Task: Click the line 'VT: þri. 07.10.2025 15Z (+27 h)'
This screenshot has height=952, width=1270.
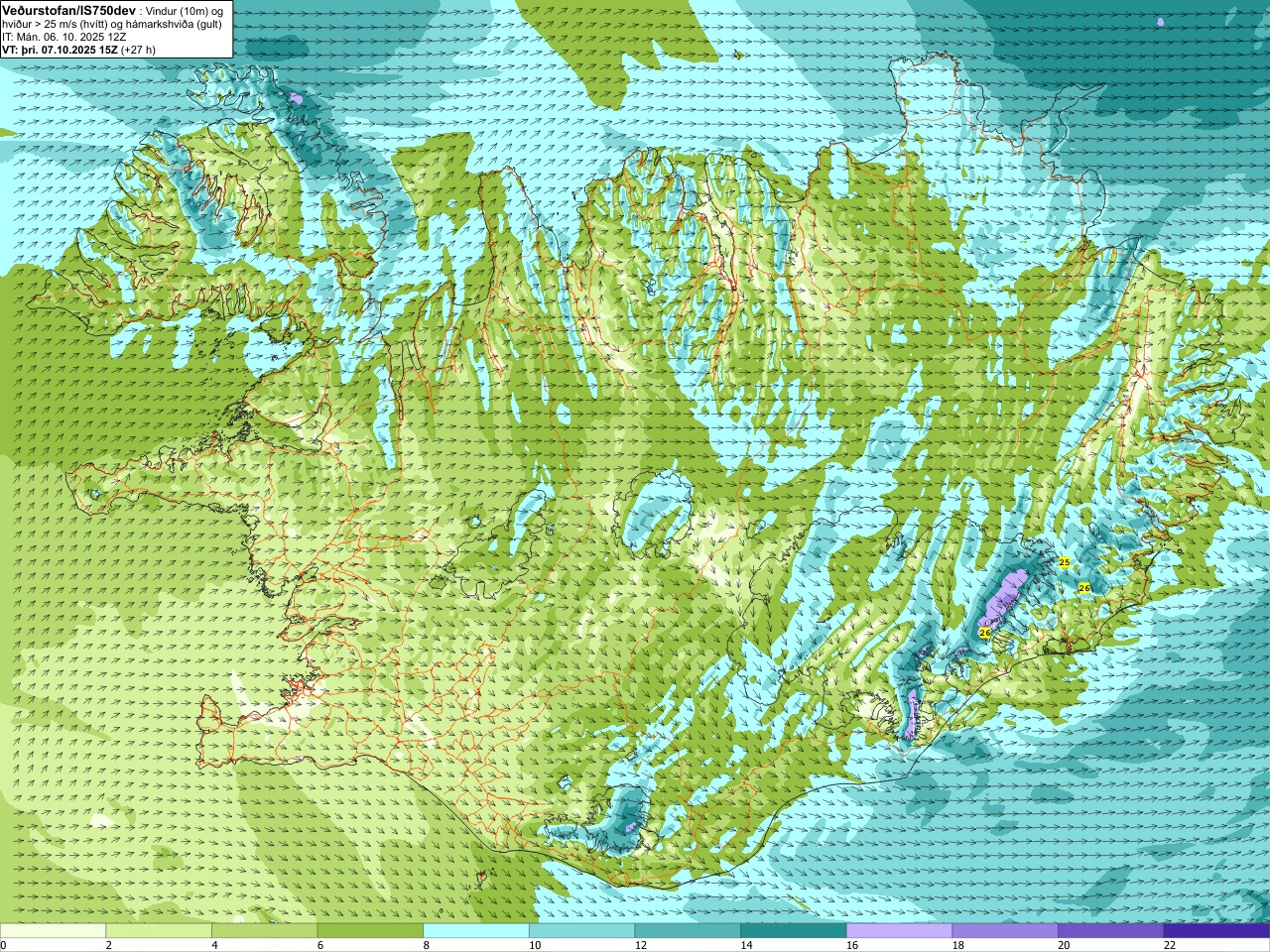Action: coord(78,49)
